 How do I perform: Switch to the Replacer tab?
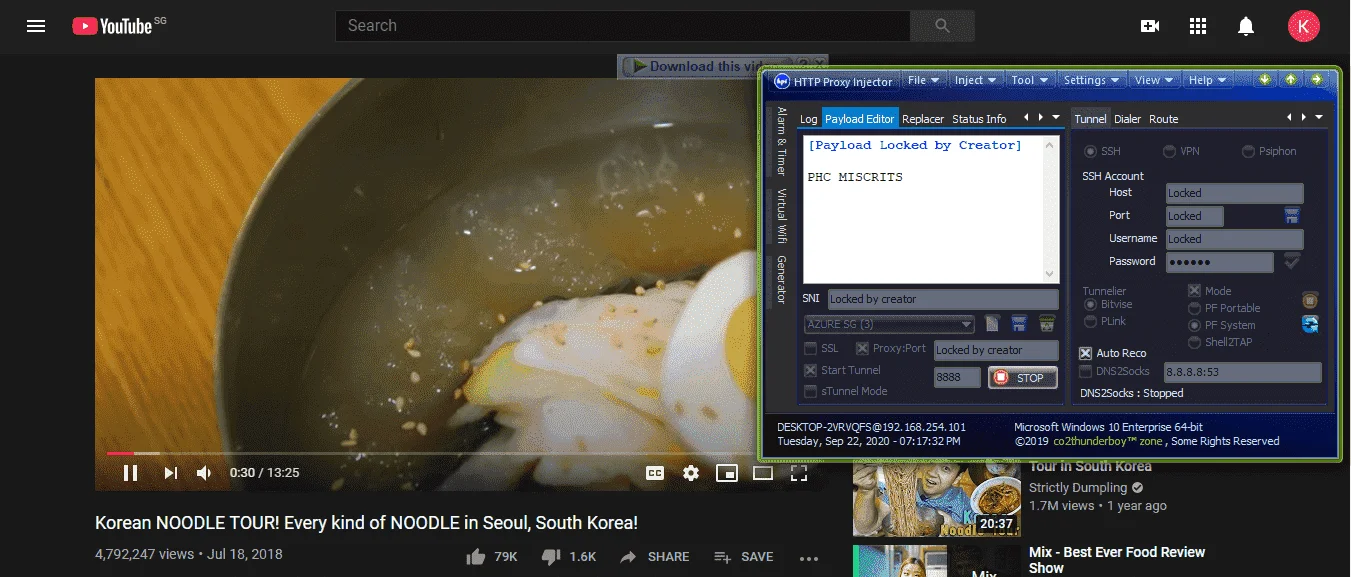click(x=923, y=119)
